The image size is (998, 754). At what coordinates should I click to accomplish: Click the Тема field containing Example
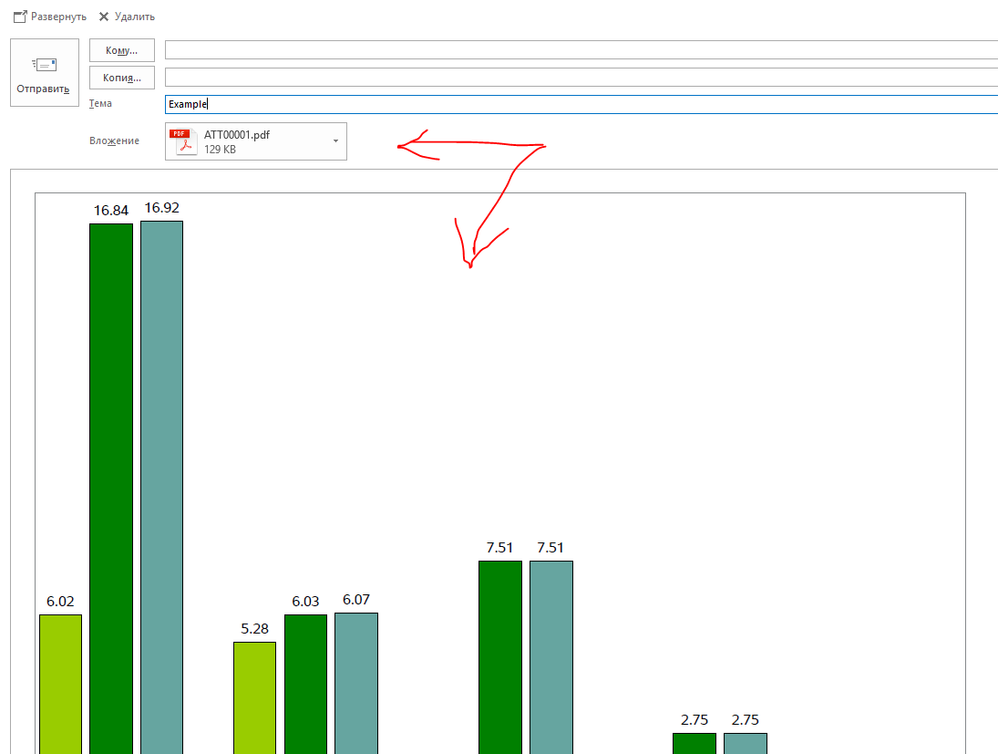pos(581,104)
